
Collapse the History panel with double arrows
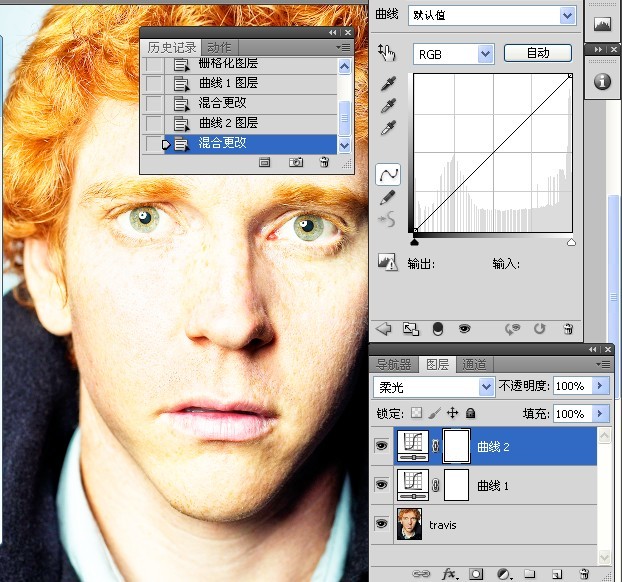click(x=332, y=33)
